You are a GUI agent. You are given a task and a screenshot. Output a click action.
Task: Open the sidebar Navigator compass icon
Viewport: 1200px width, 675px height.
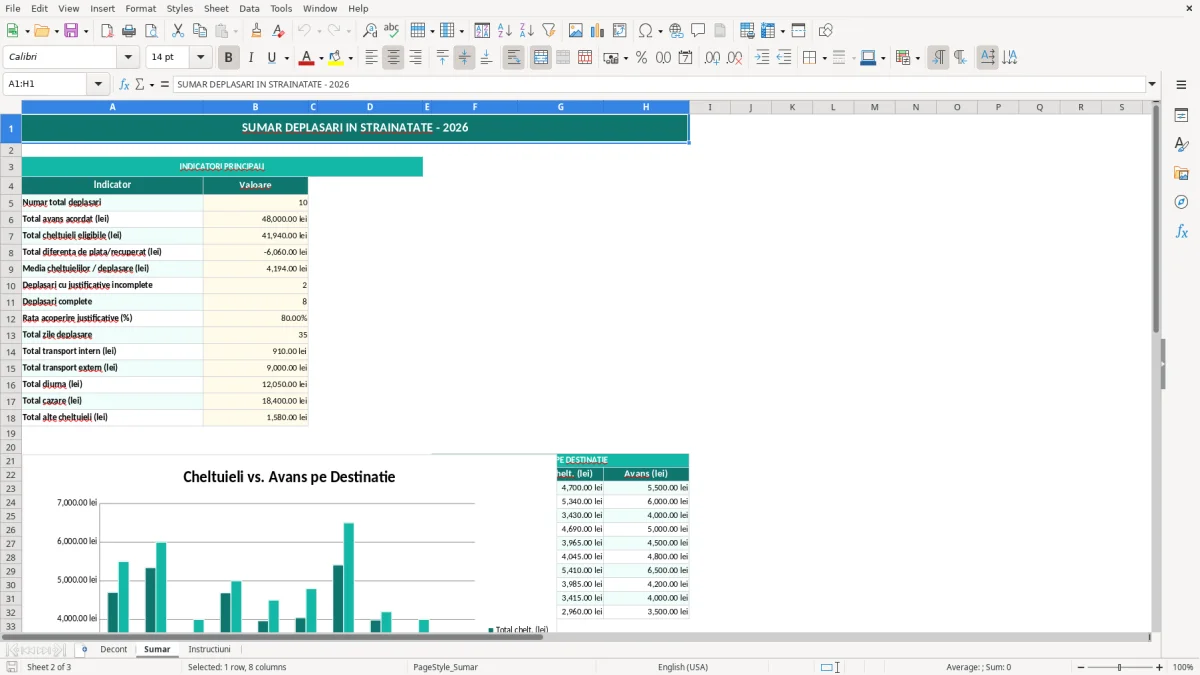(x=1181, y=203)
